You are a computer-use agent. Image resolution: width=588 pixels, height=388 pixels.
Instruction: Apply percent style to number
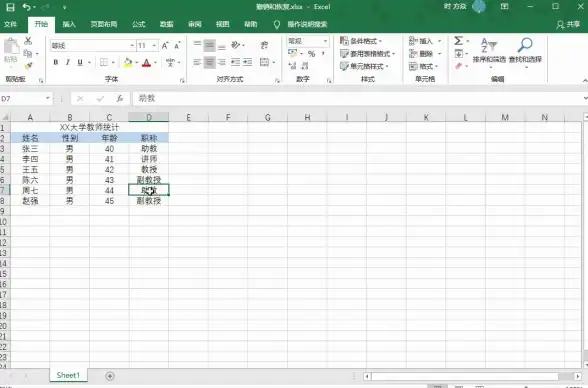tap(312, 54)
